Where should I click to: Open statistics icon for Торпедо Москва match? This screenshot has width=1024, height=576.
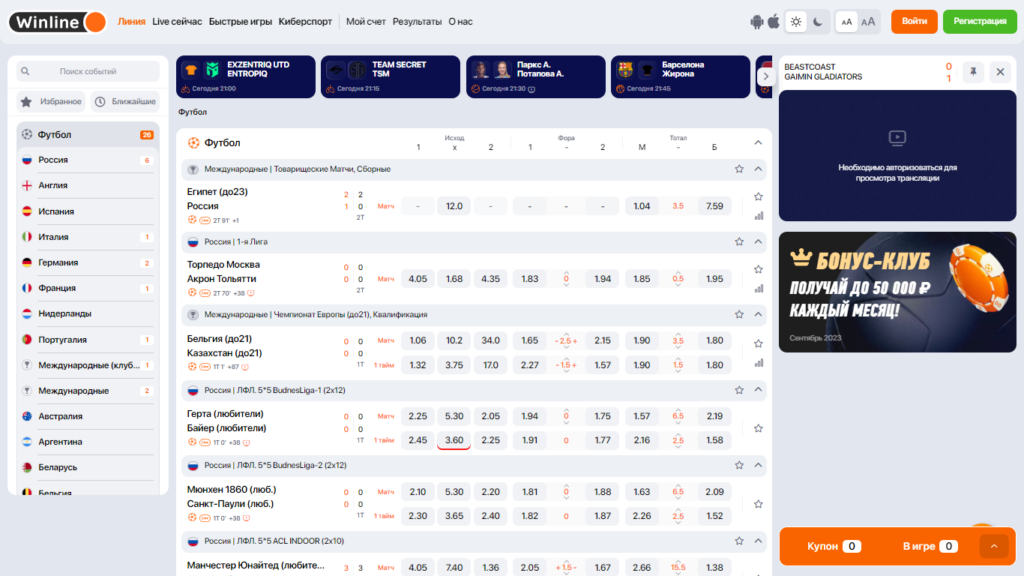pyautogui.click(x=758, y=289)
